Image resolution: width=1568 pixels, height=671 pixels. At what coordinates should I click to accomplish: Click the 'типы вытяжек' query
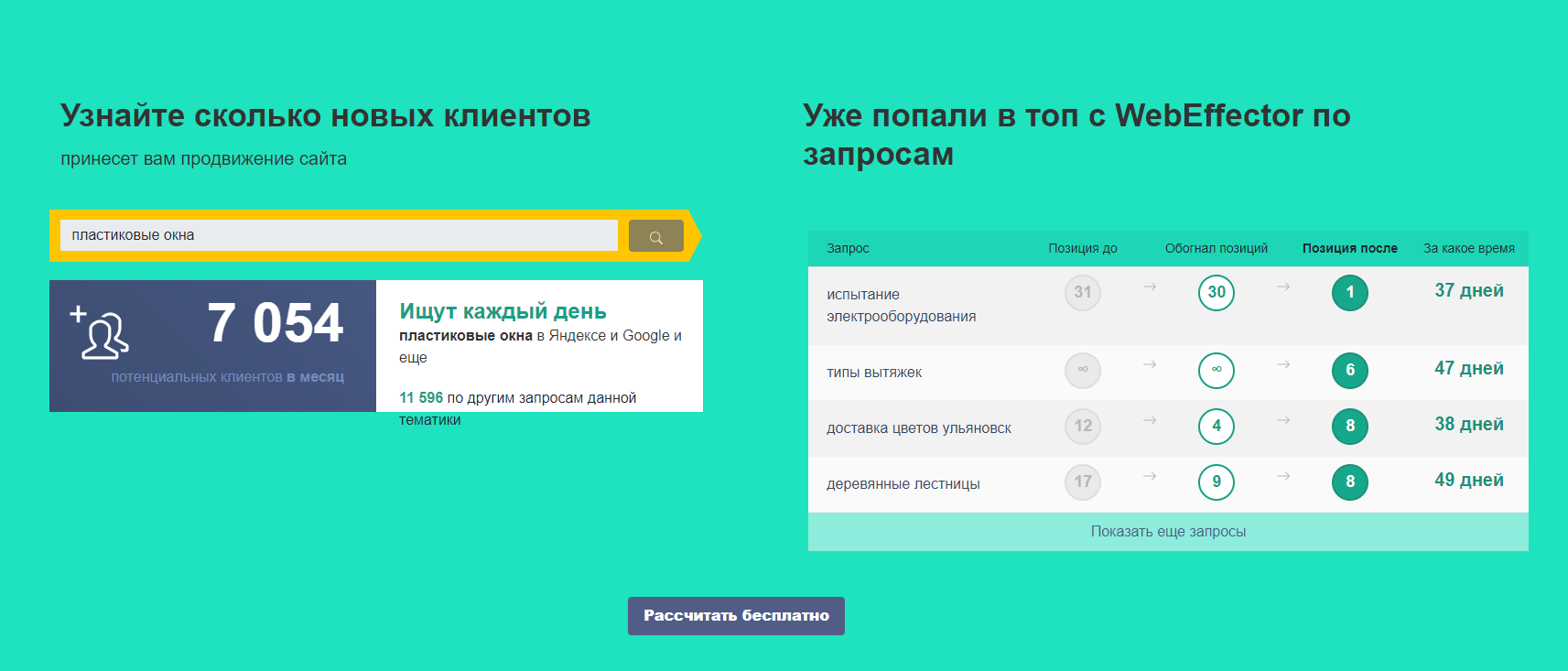point(874,373)
